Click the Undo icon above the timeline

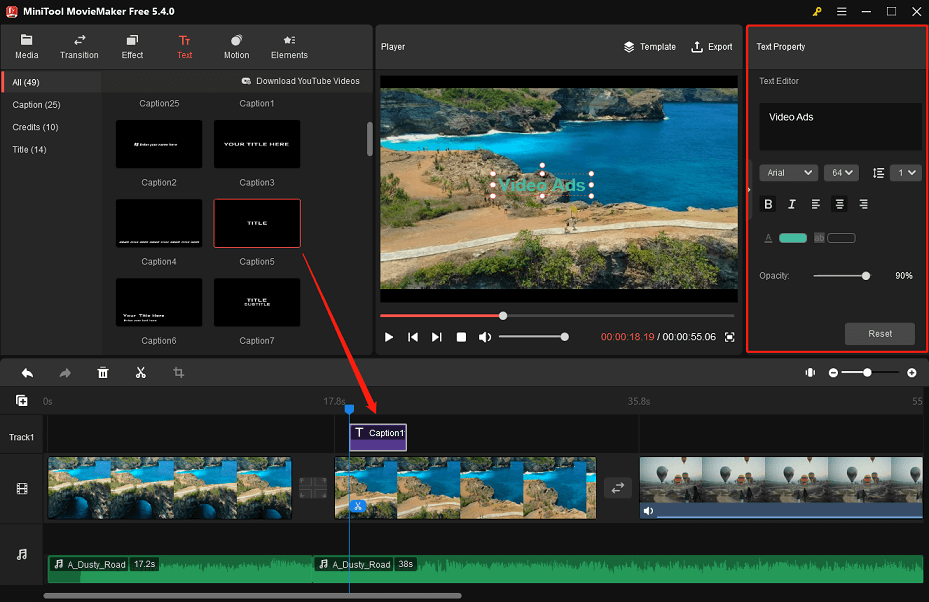click(27, 372)
